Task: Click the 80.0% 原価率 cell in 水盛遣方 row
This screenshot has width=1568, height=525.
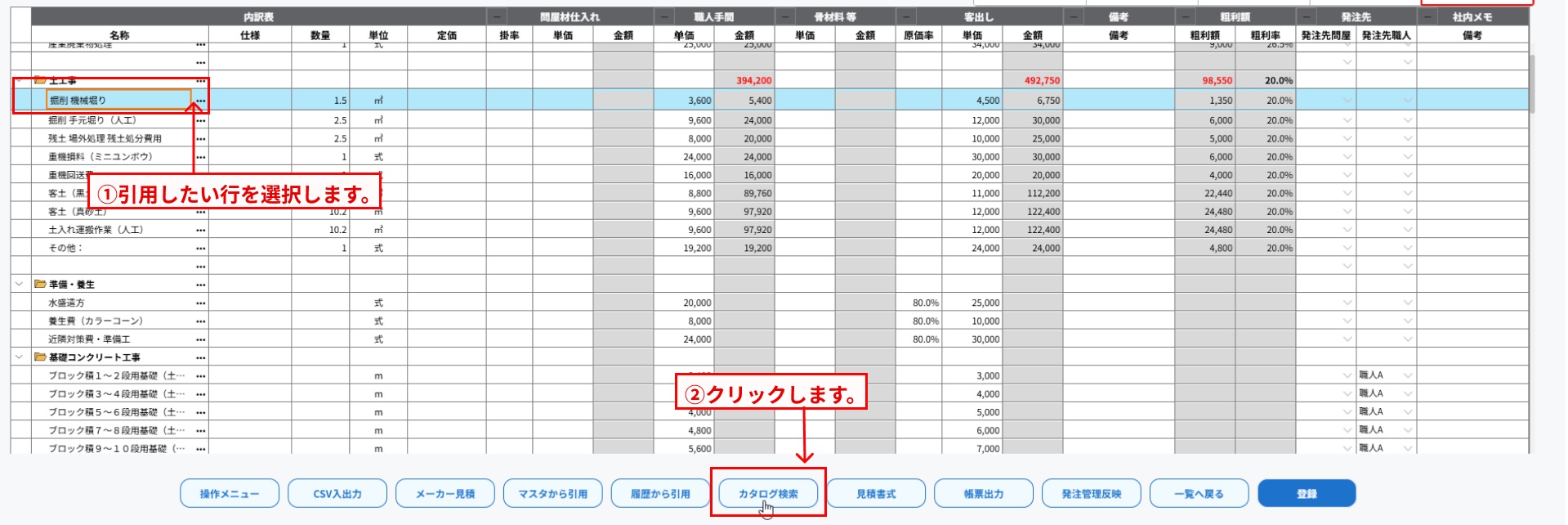Action: click(x=918, y=303)
